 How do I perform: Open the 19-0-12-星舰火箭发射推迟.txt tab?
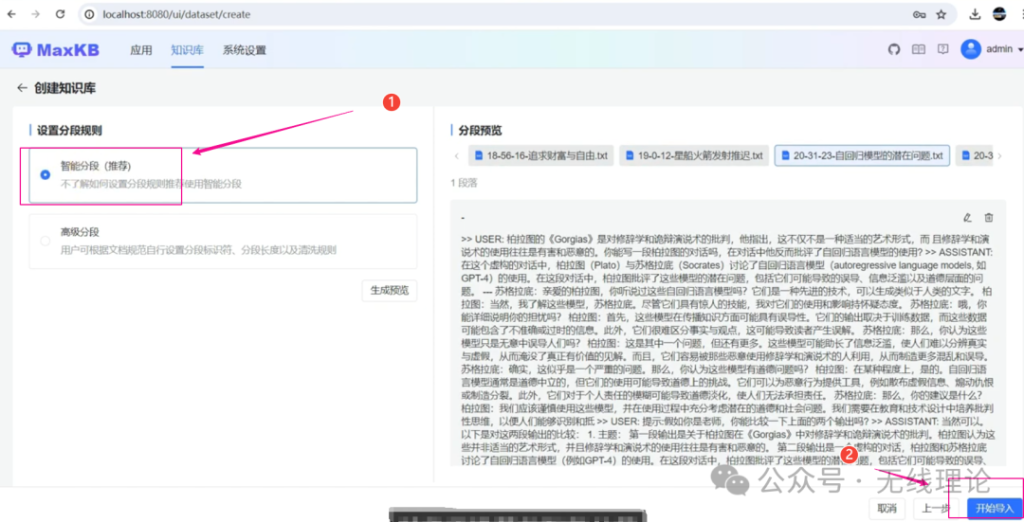tap(694, 155)
